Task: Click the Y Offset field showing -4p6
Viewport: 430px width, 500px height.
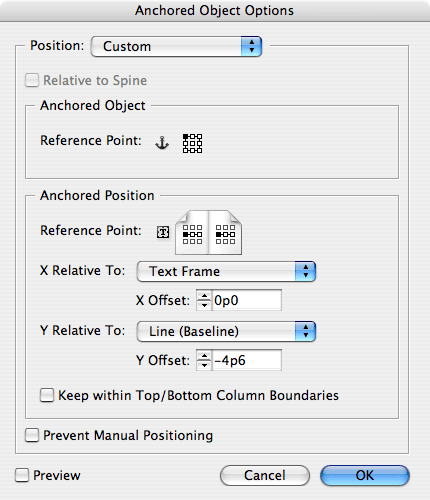Action: pyautogui.click(x=247, y=360)
